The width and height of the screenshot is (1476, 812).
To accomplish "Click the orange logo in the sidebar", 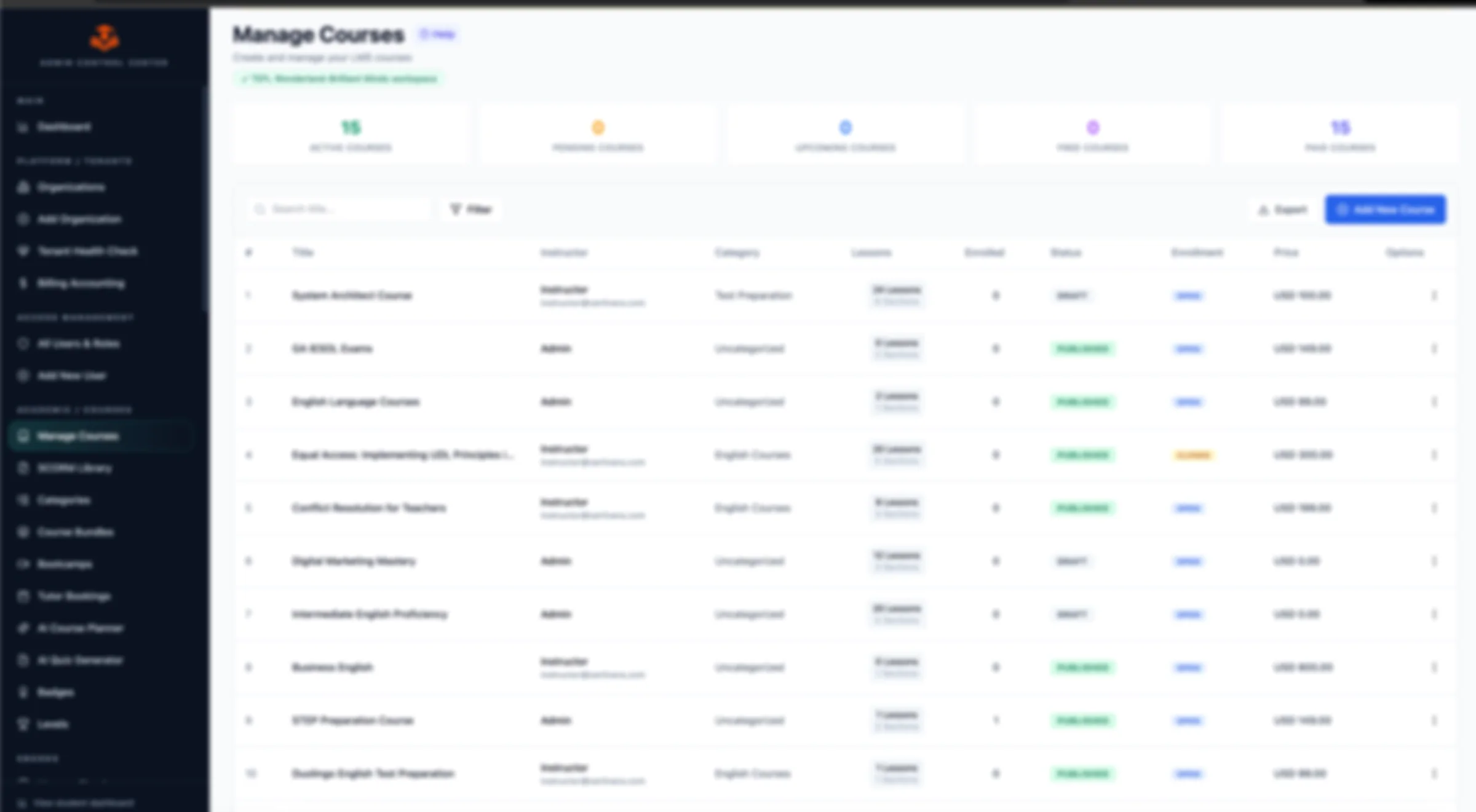I will click(104, 38).
